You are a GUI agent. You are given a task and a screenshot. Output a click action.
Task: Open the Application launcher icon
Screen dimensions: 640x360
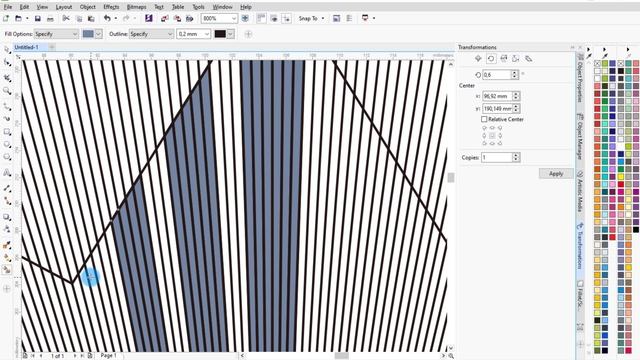[x=365, y=18]
